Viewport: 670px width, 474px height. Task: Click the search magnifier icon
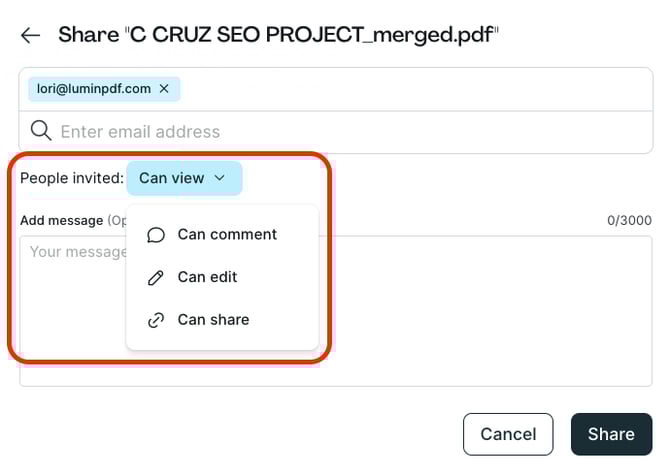point(40,131)
